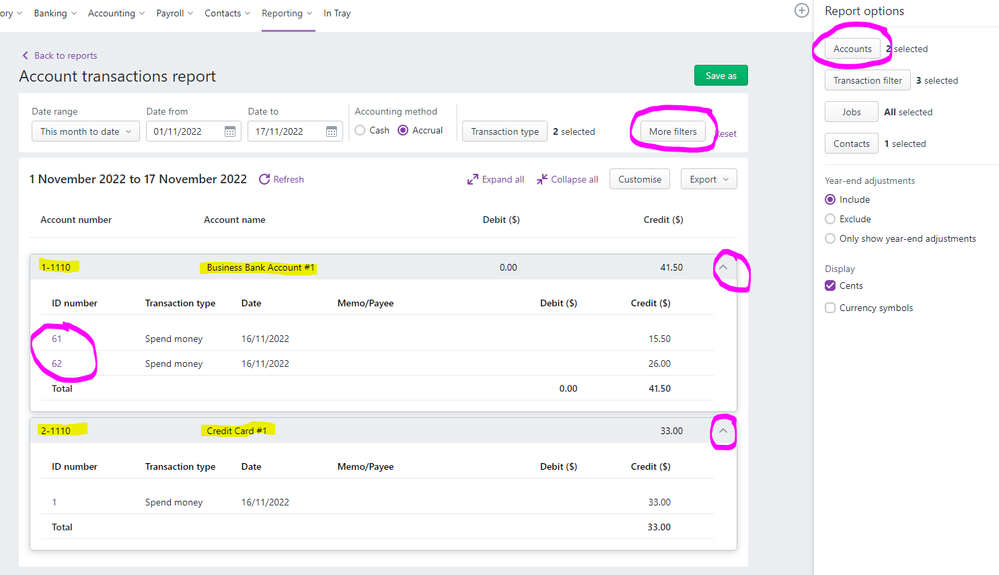Open the Banking menu
Viewport: 999px width, 575px height.
point(55,13)
